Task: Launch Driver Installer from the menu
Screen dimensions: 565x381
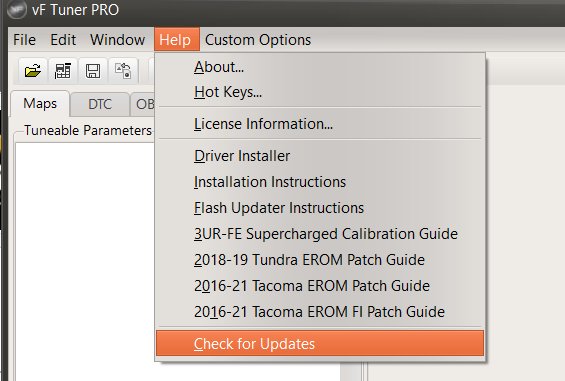Action: coord(320,156)
